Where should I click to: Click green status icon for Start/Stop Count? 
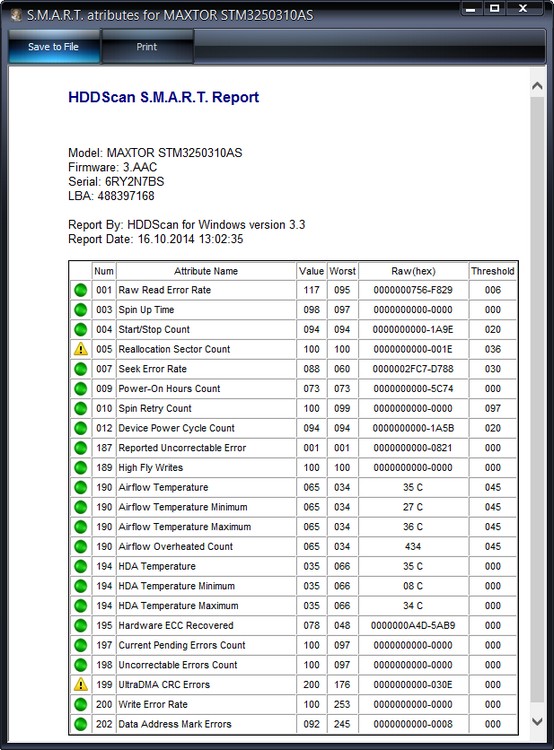[x=80, y=330]
